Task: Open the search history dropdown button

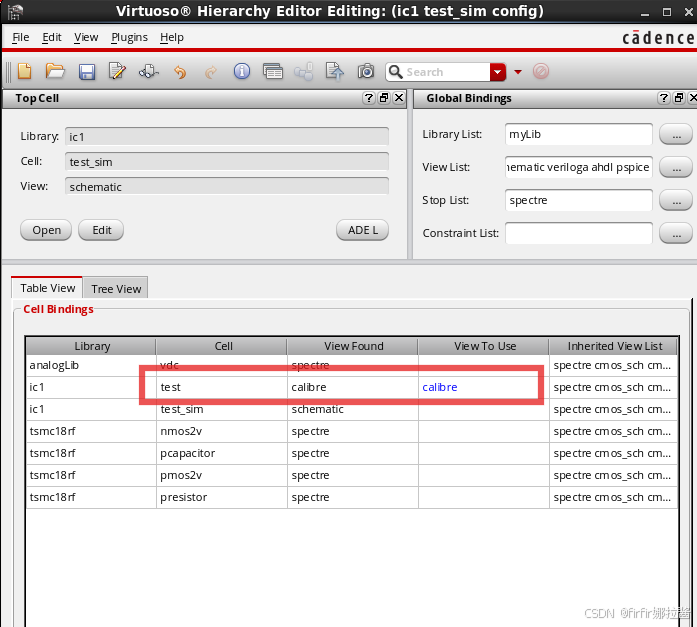Action: click(x=498, y=72)
